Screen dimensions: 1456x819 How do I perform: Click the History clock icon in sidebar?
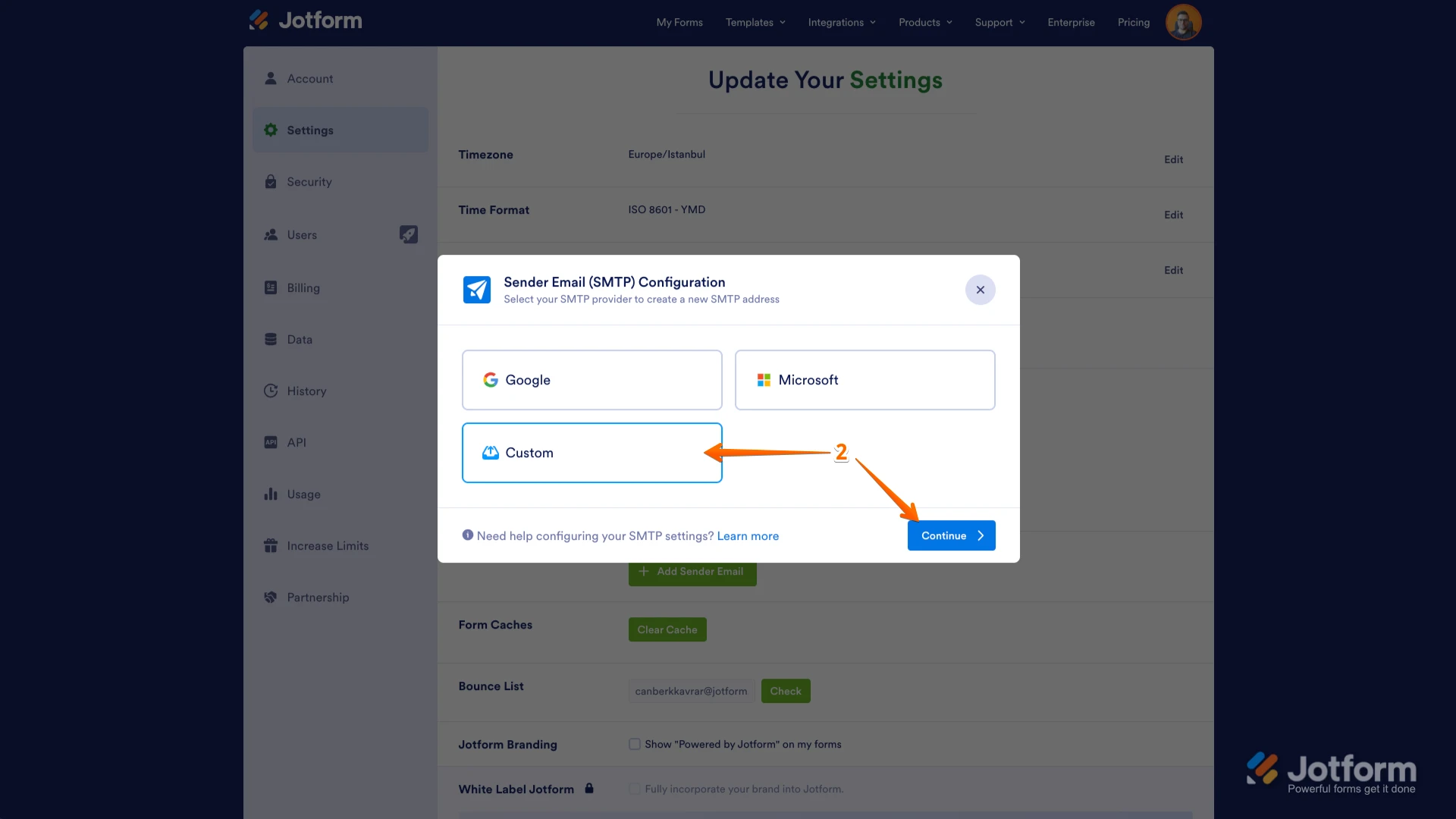point(271,391)
